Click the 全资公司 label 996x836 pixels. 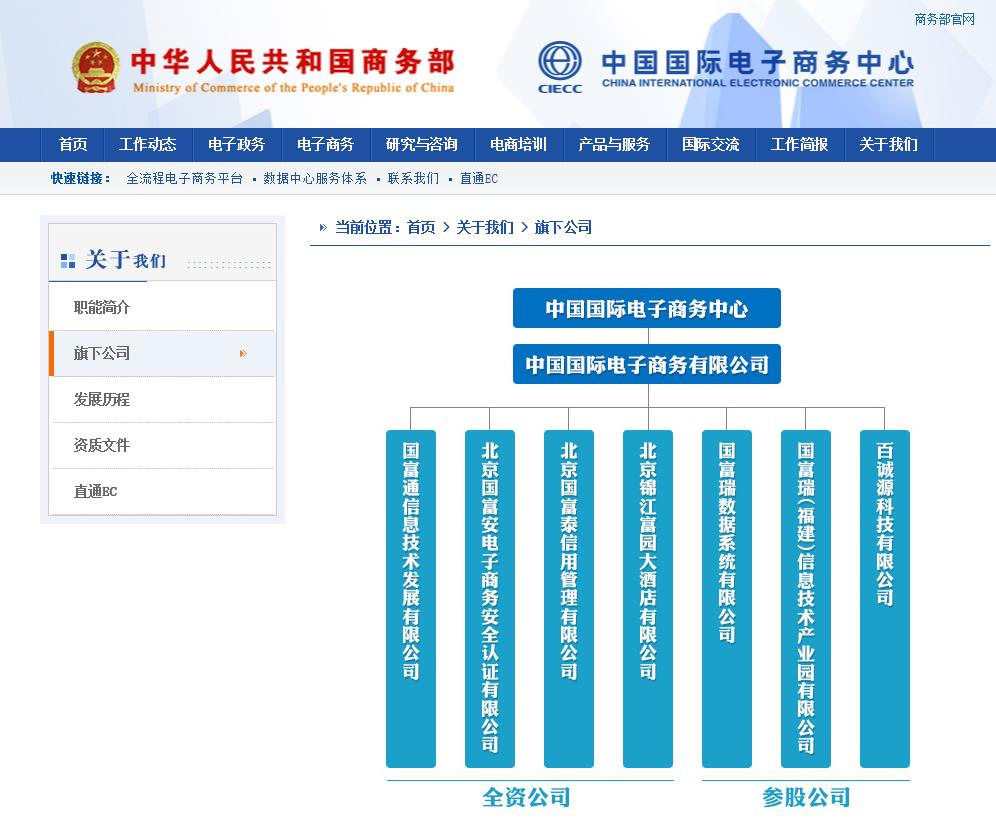click(x=527, y=797)
